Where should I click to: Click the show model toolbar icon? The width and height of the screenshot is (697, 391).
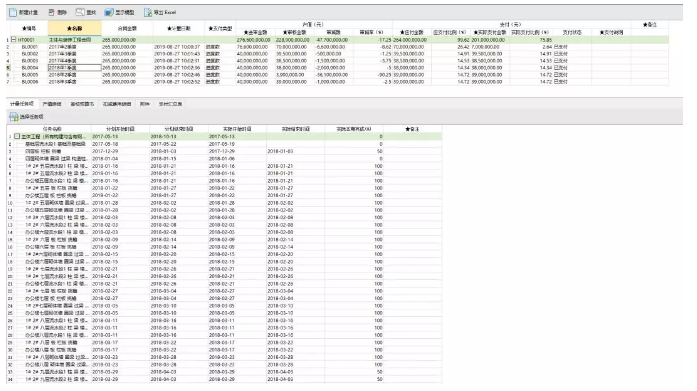(109, 12)
